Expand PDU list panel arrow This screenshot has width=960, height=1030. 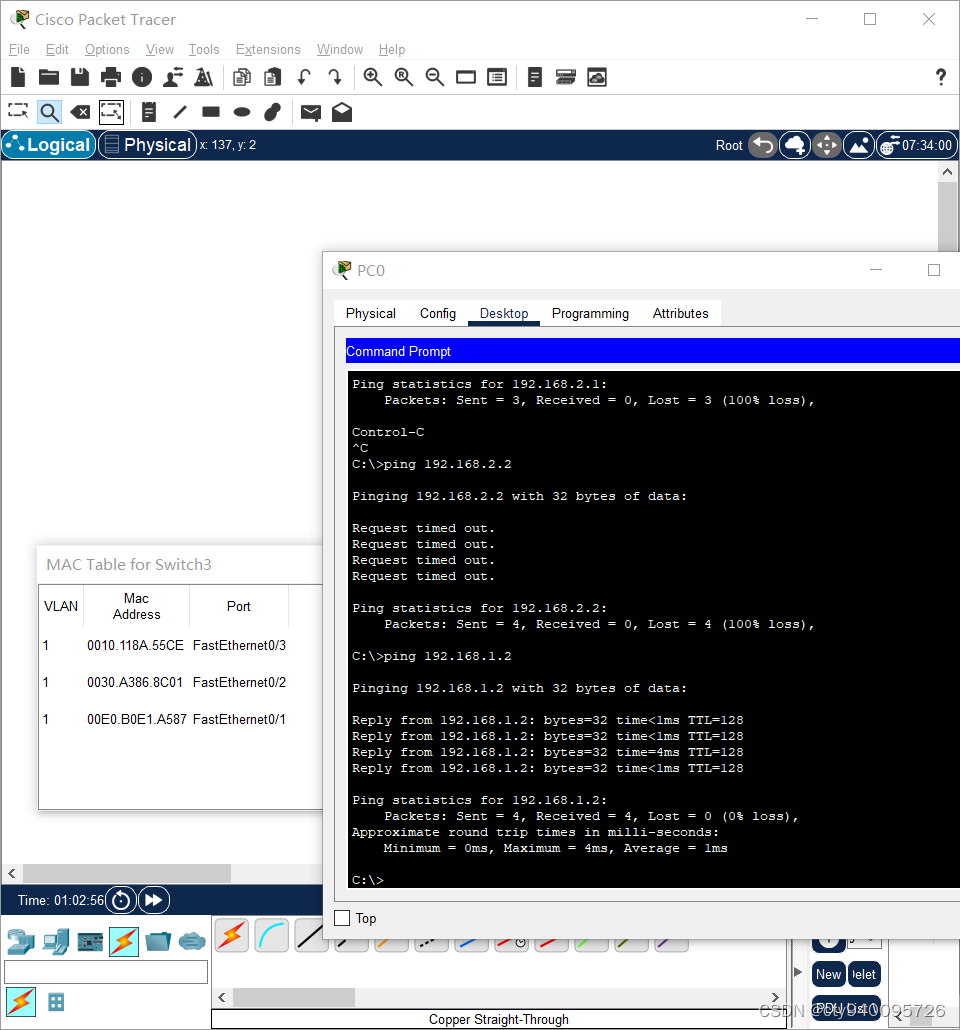pyautogui.click(x=798, y=972)
